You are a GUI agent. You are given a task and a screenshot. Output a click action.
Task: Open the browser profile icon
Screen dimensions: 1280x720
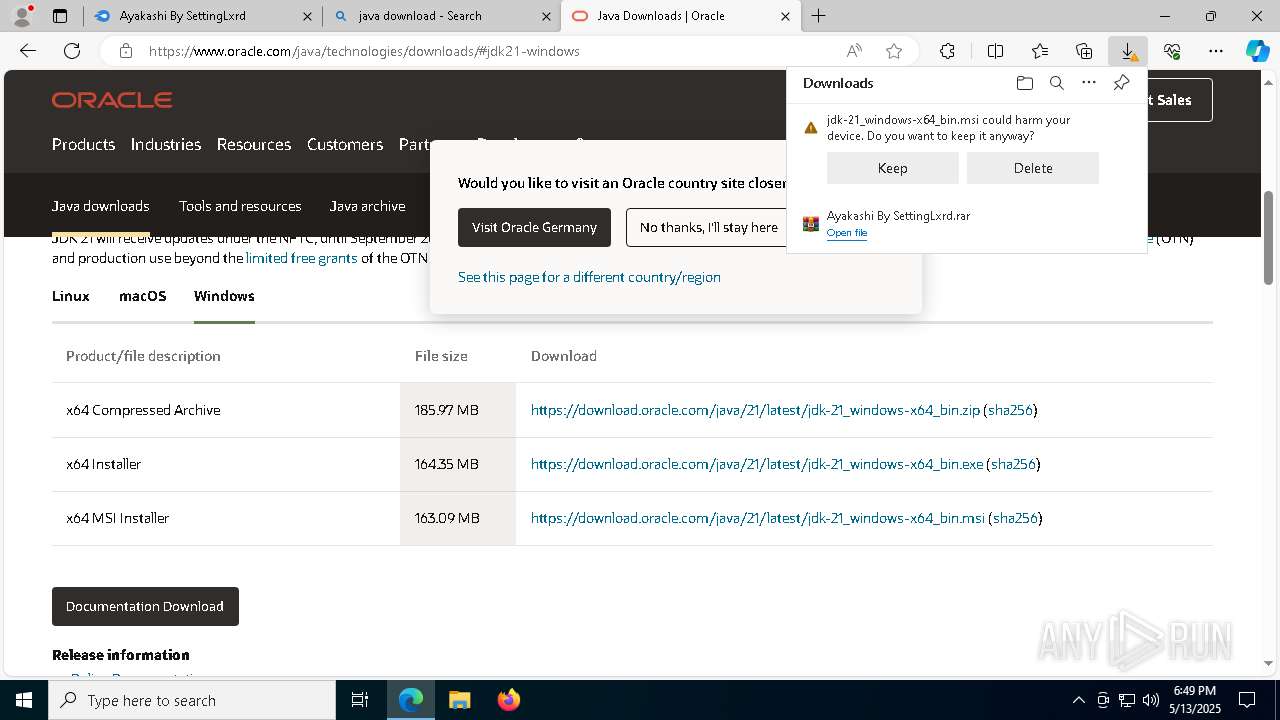(21, 16)
